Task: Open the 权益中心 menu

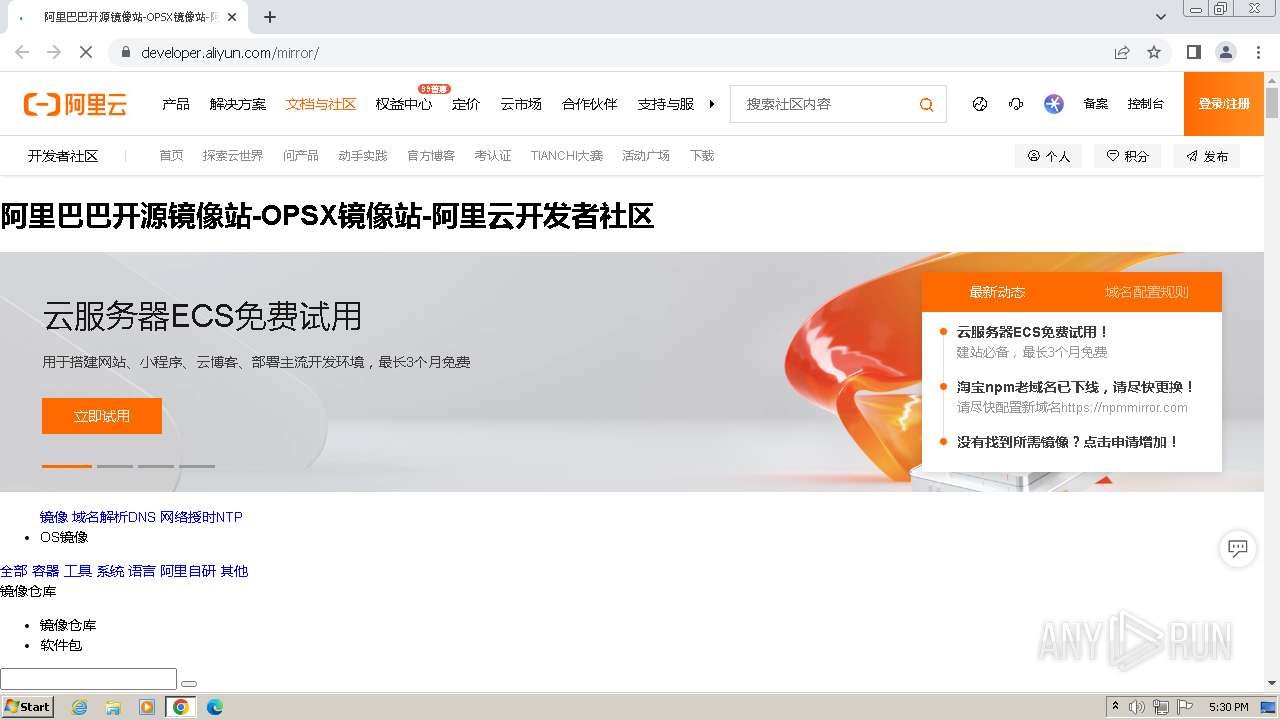Action: pos(404,104)
